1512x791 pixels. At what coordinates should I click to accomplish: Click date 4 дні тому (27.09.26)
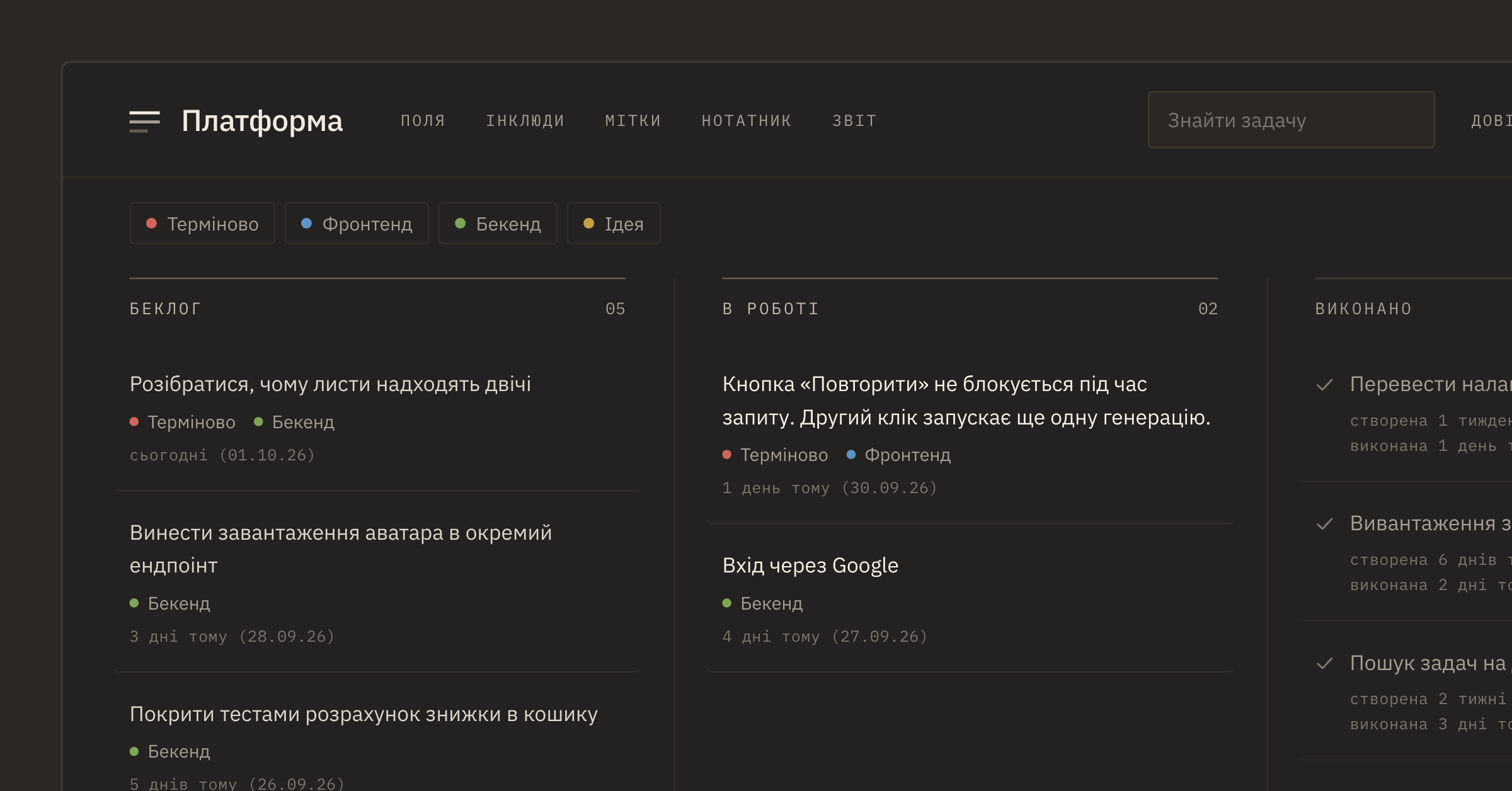pyautogui.click(x=825, y=637)
